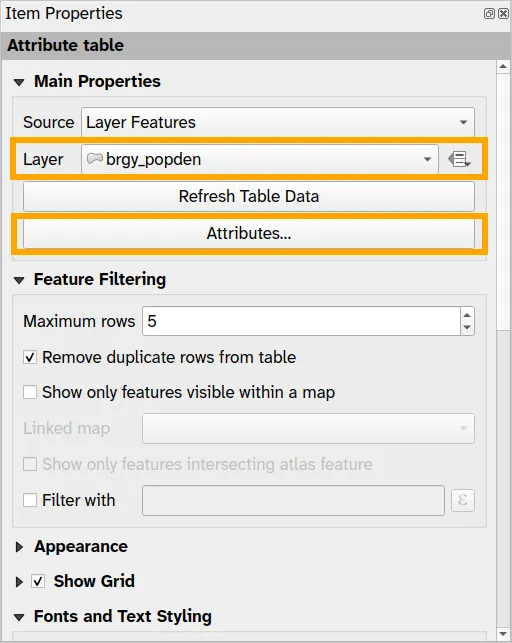Image resolution: width=512 pixels, height=643 pixels.
Task: Enable the Filter with checkbox
Action: pyautogui.click(x=30, y=500)
